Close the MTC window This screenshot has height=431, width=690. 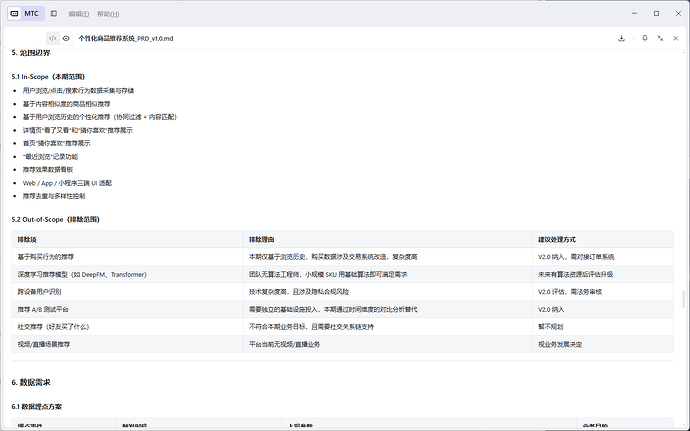(678, 14)
